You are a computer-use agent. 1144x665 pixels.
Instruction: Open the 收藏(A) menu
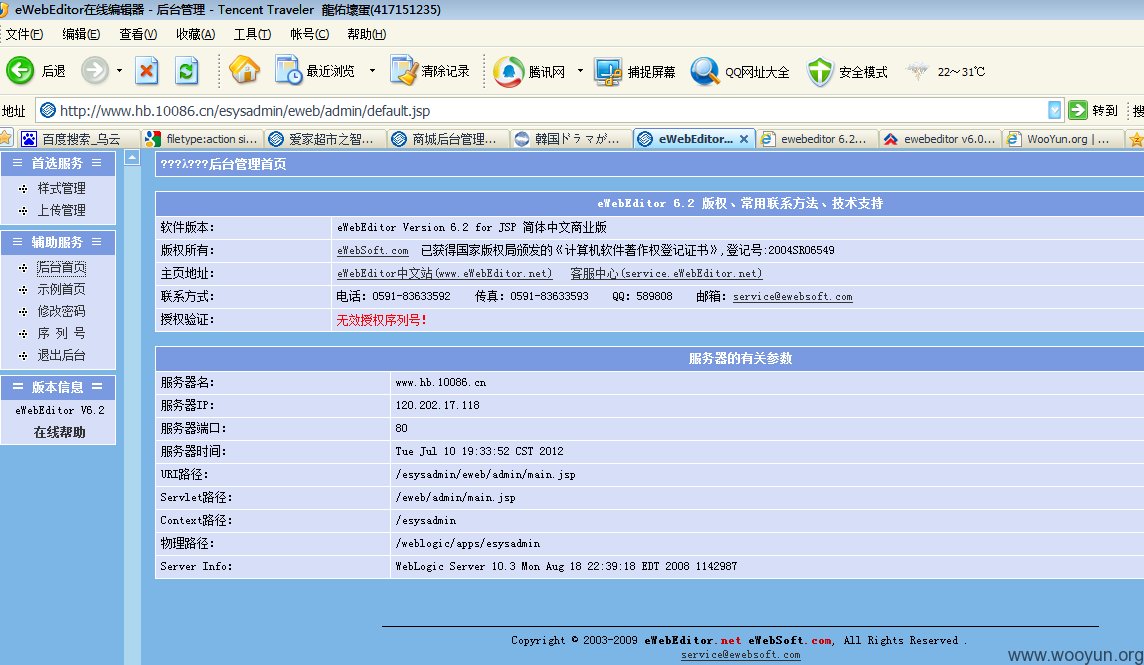click(195, 34)
